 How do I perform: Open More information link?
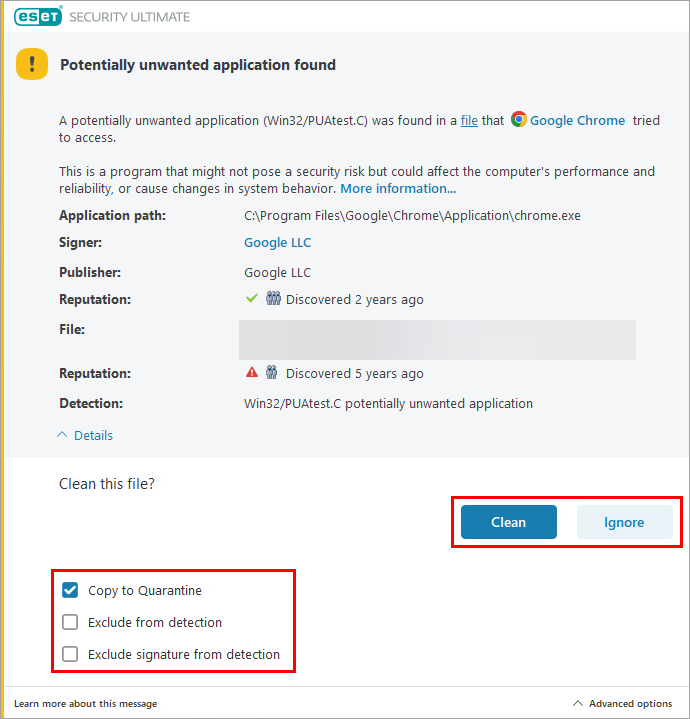pos(398,189)
